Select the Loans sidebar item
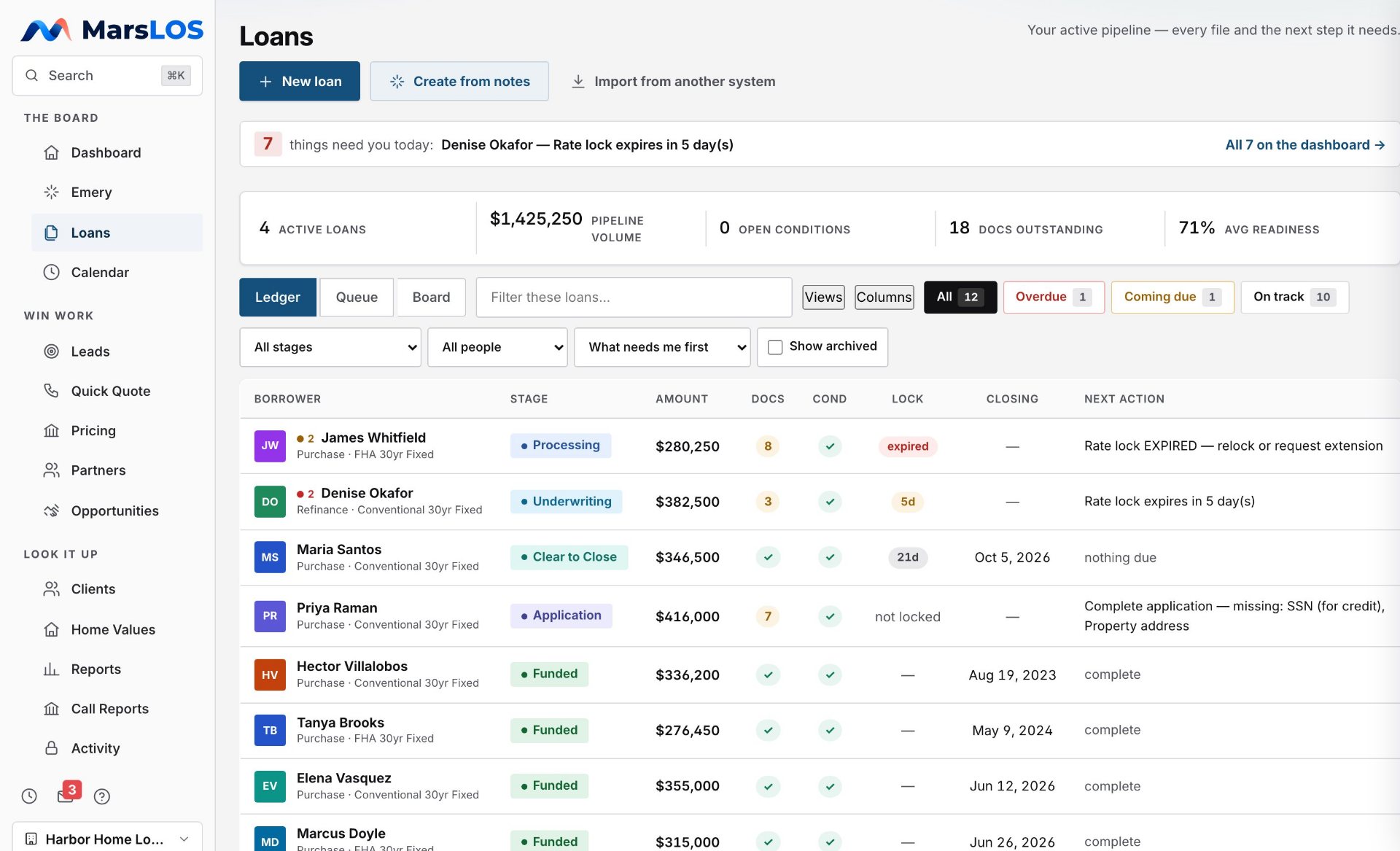The image size is (1400, 851). click(x=117, y=233)
